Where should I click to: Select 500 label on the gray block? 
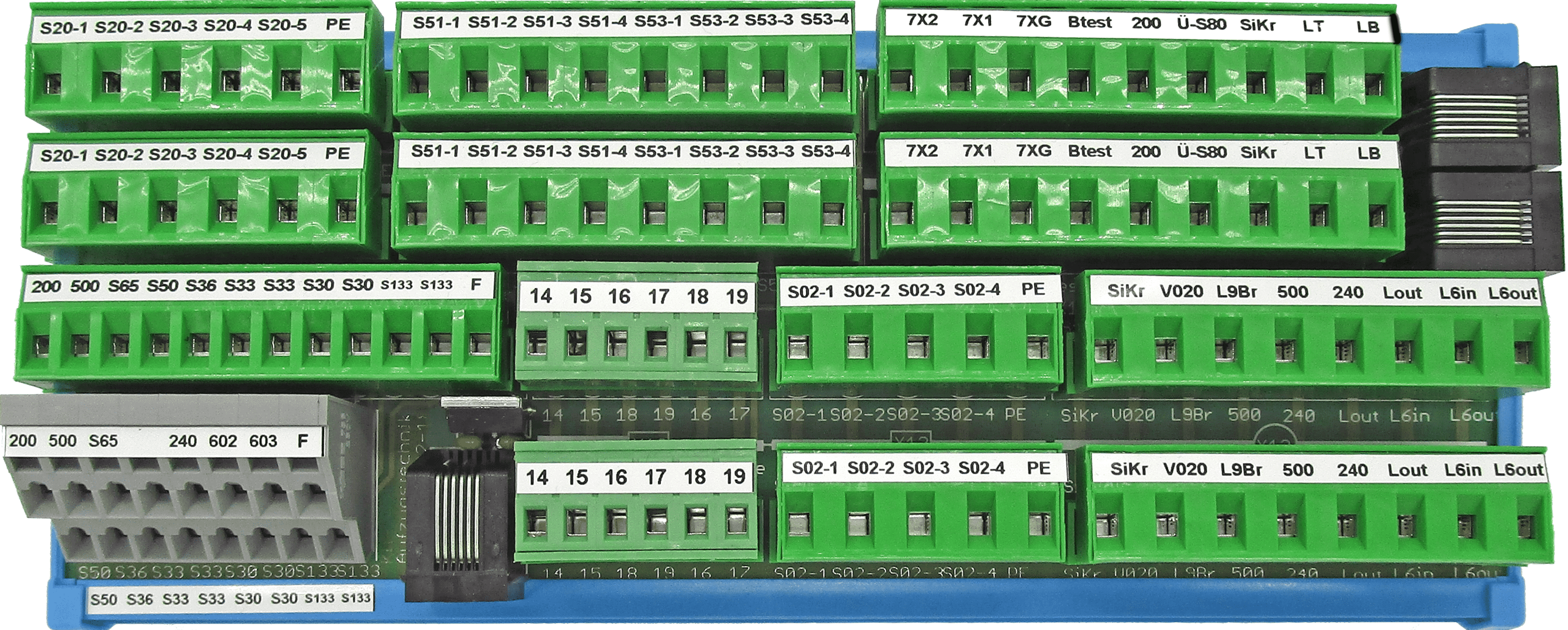[62, 440]
